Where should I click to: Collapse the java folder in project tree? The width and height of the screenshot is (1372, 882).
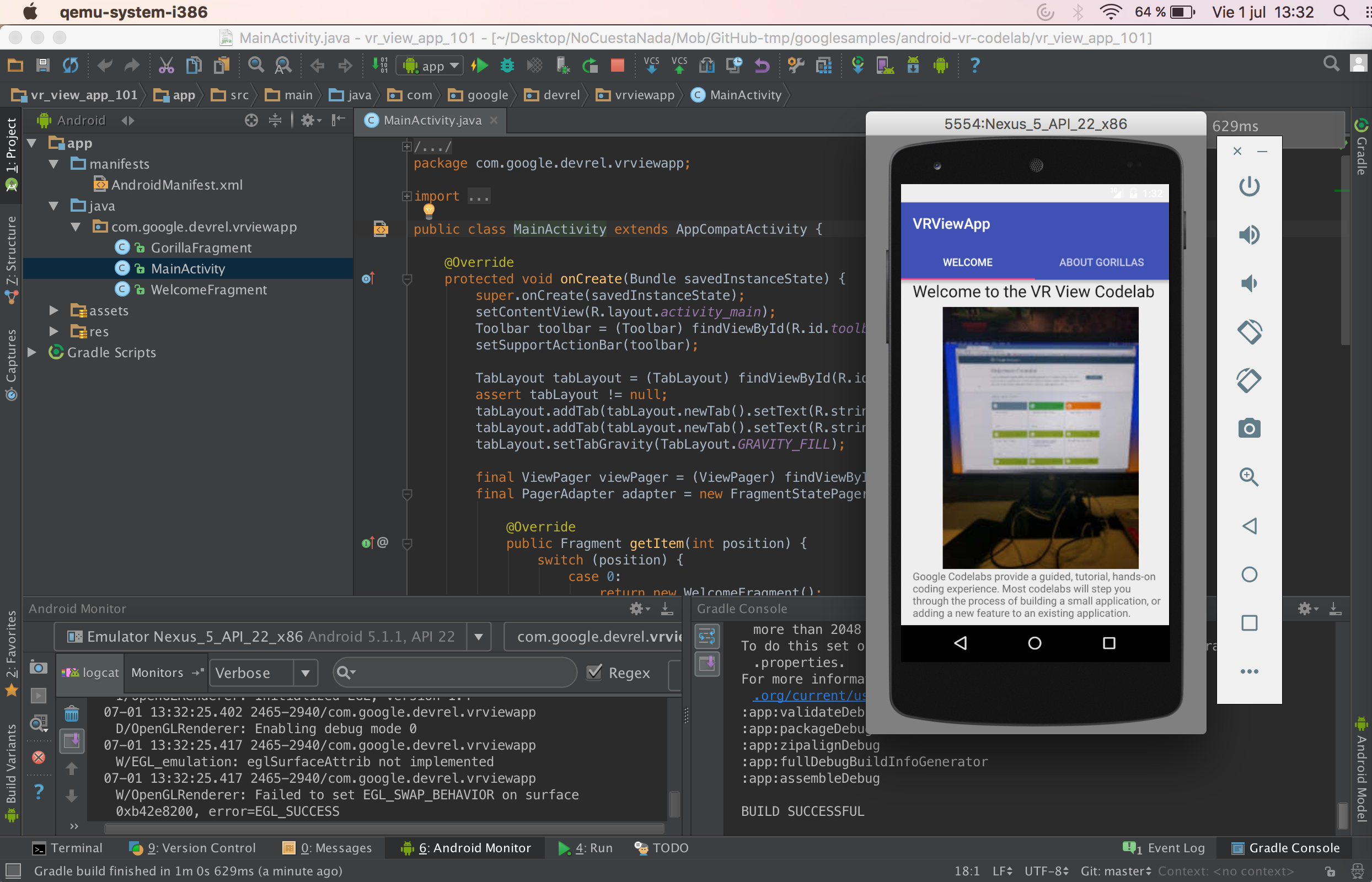[54, 206]
